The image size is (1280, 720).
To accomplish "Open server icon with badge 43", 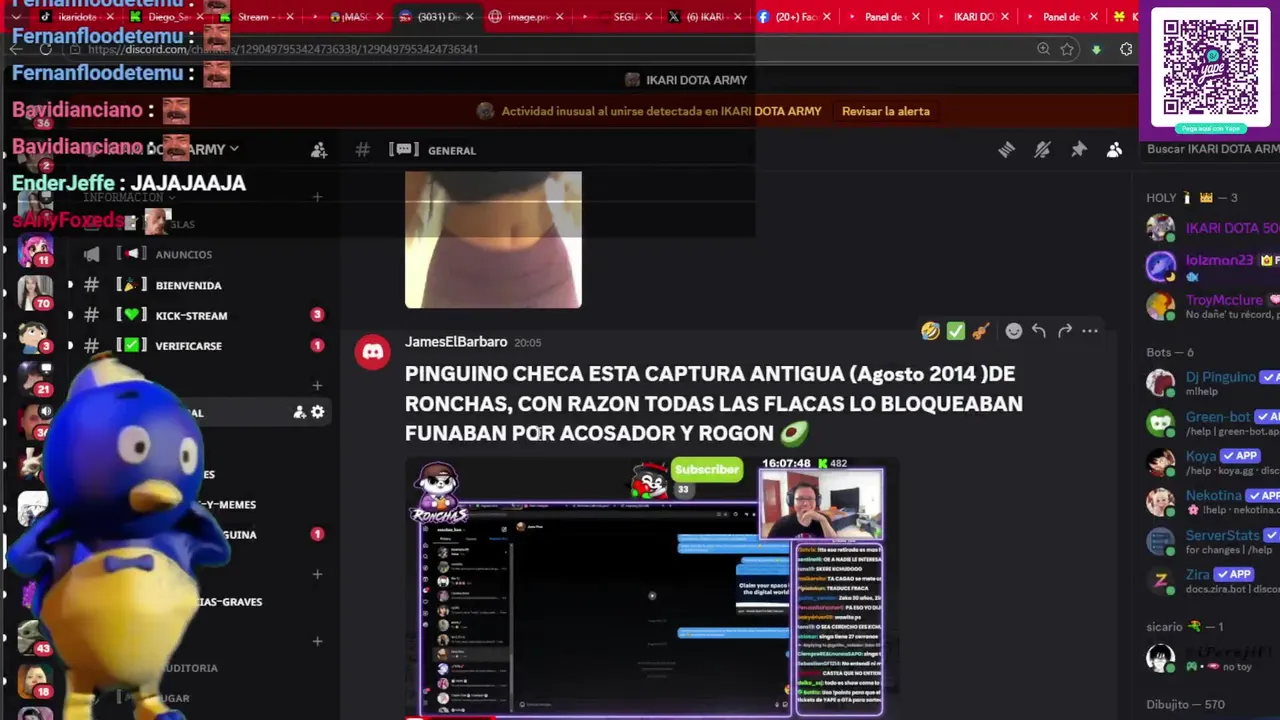I will (x=34, y=638).
